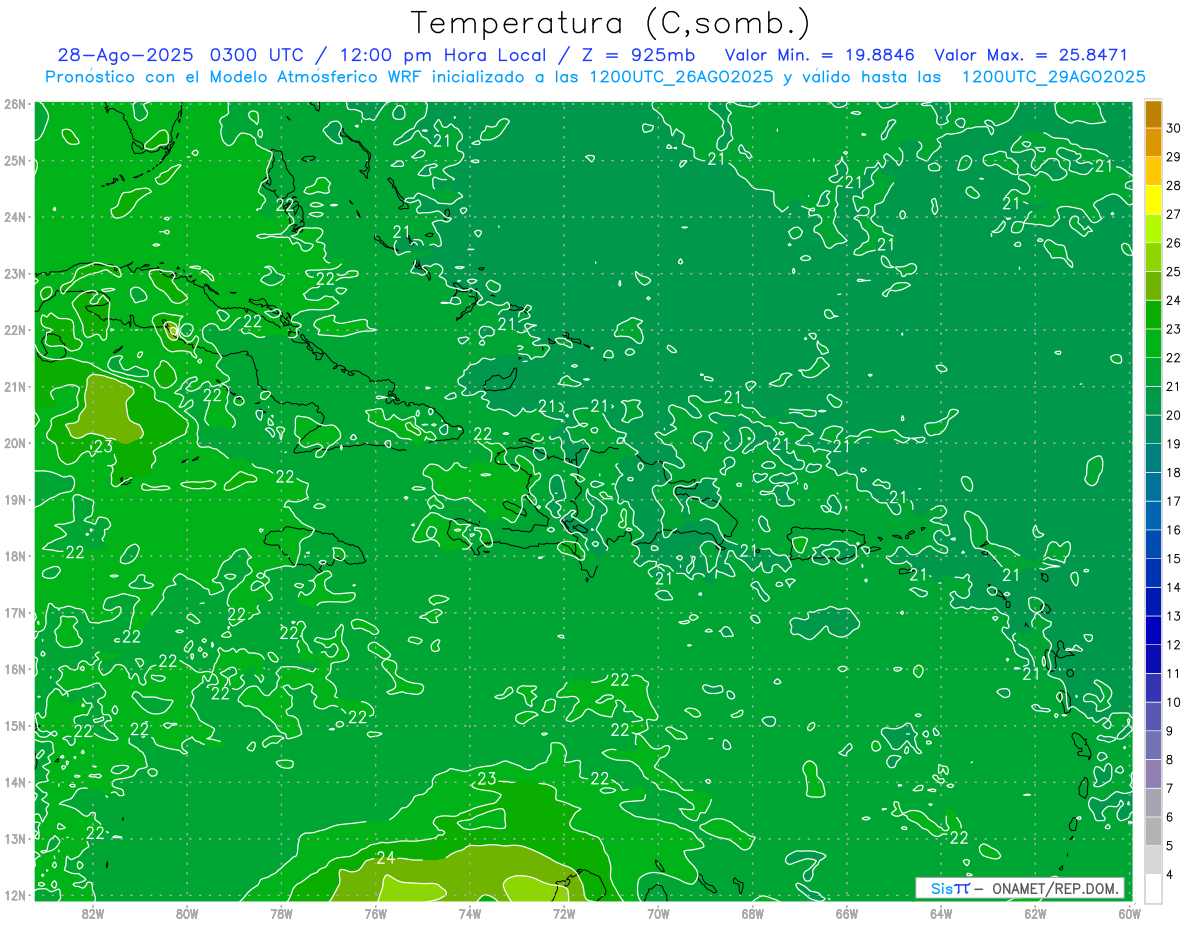Click the dark blue swatch between 12 and 13
The height and width of the screenshot is (927, 1200).
click(1153, 630)
